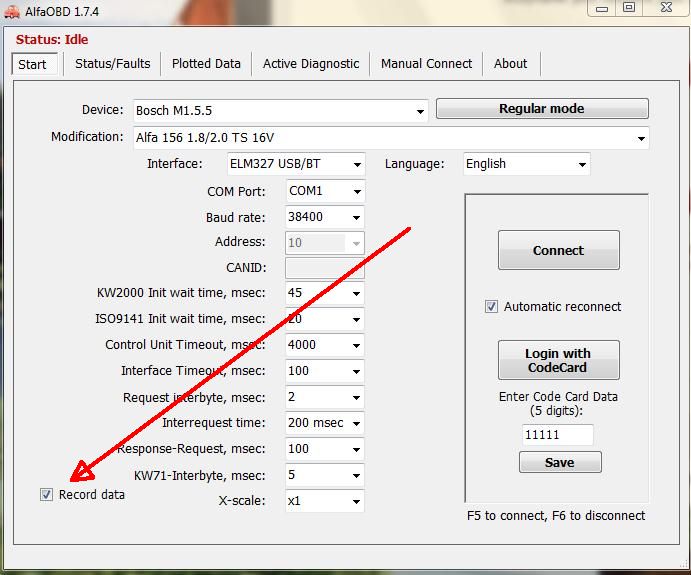Open Request interbyte dropdown

point(325,397)
